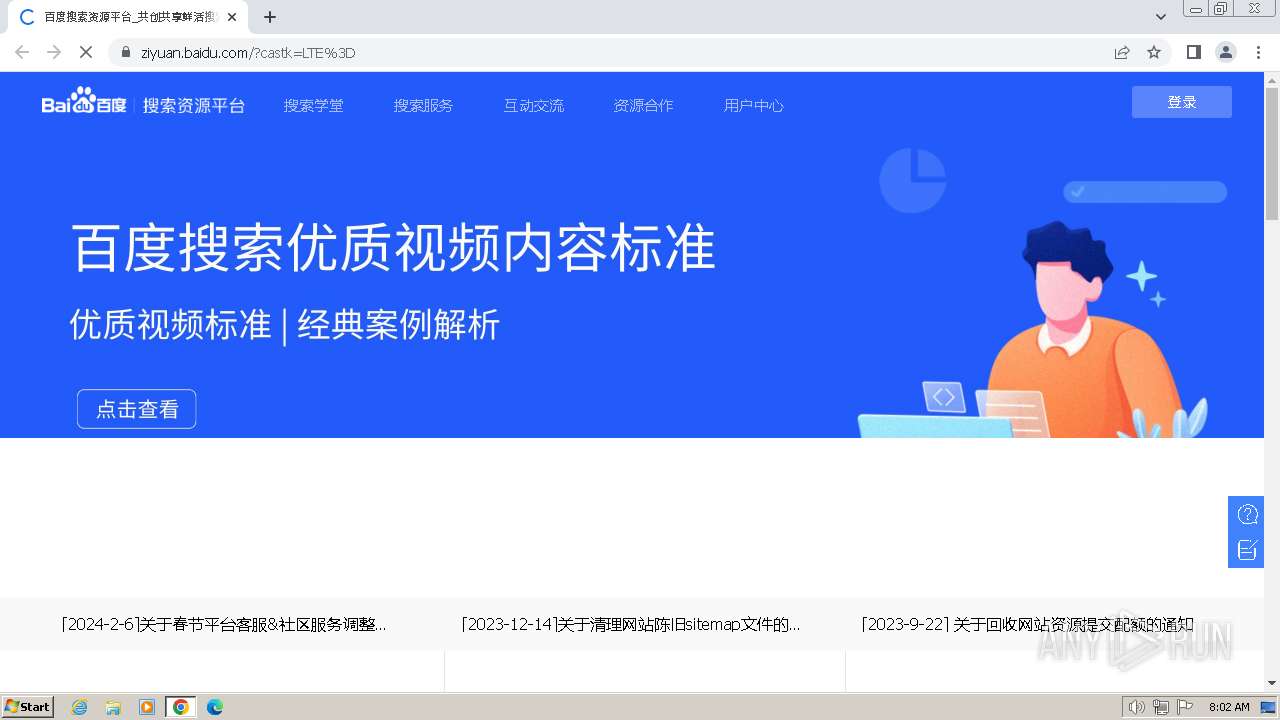Go forward in browser history
This screenshot has width=1280, height=720.
click(x=54, y=52)
